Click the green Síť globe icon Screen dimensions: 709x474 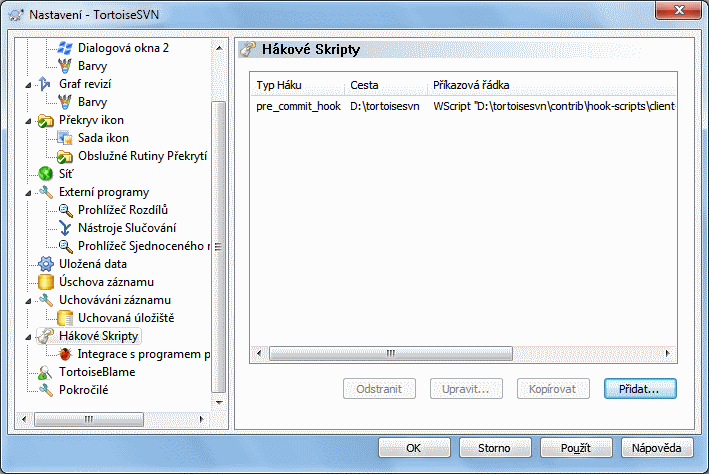click(46, 174)
